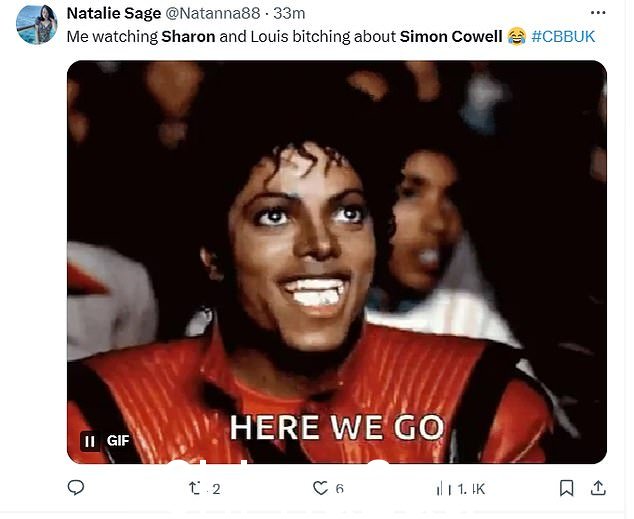
Task: Open the reply speech bubble icon
Action: pos(76,487)
